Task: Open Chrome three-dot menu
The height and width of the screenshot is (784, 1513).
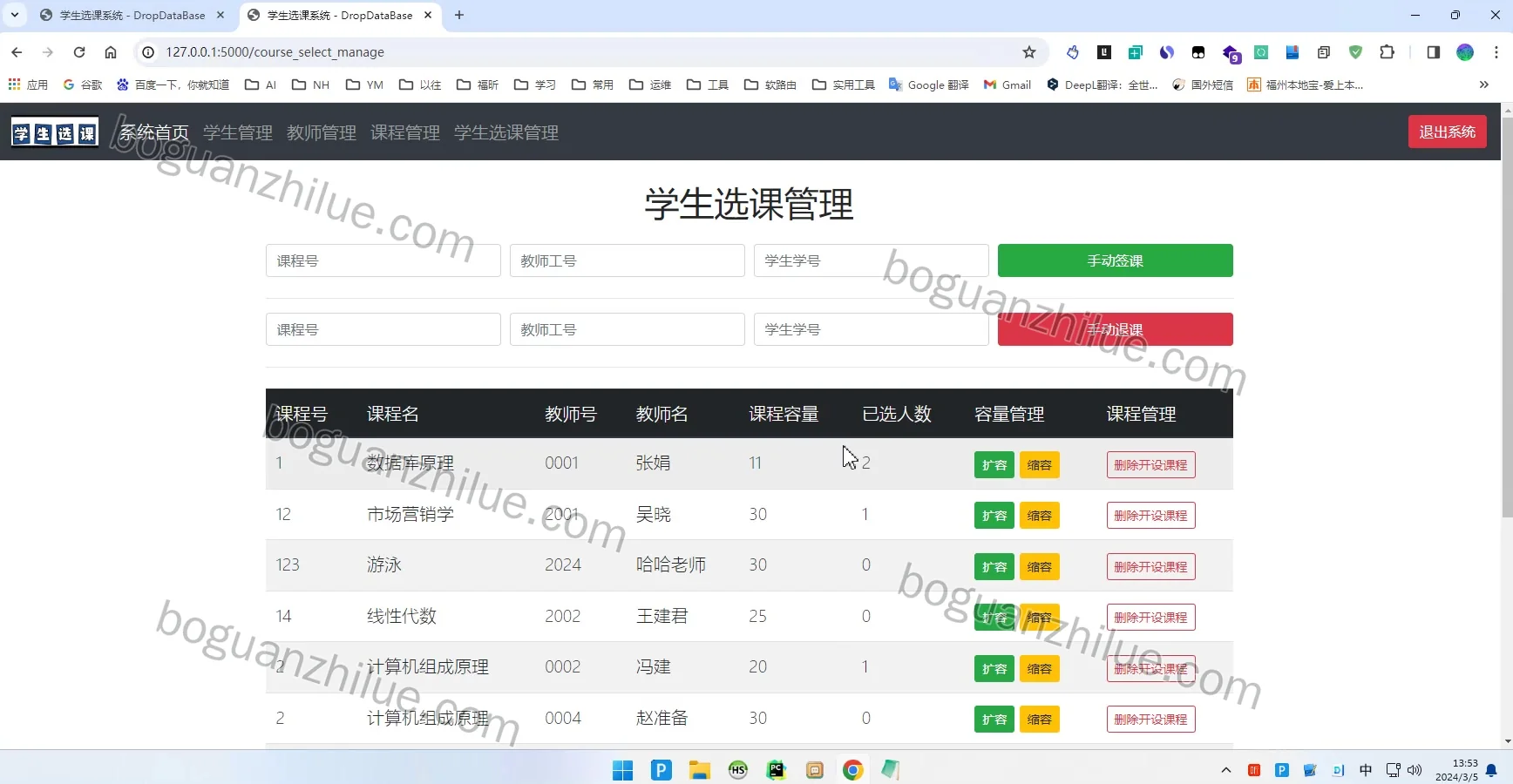Action: tap(1496, 52)
